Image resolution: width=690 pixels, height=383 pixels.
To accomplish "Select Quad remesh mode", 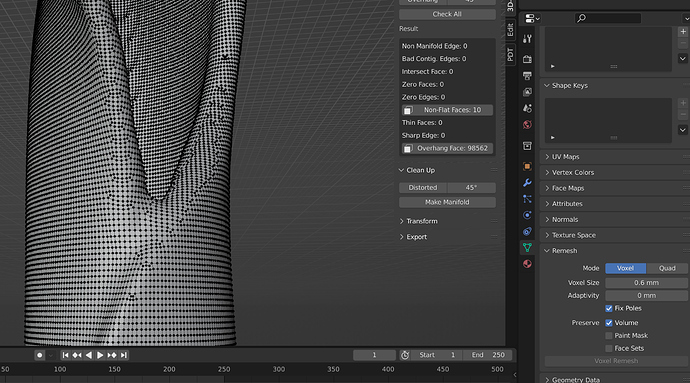I will (667, 268).
